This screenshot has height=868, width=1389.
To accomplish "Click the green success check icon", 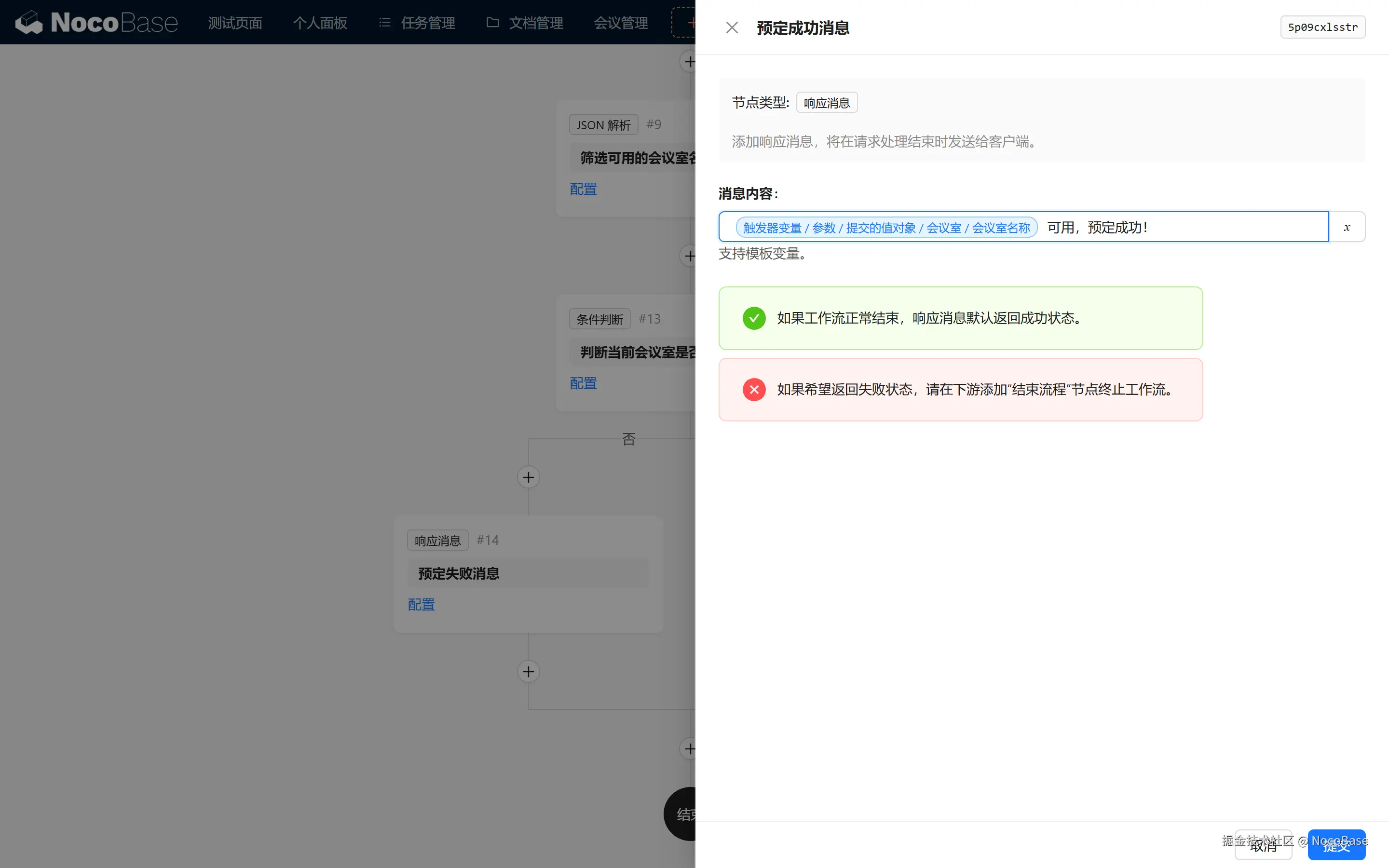I will (754, 318).
